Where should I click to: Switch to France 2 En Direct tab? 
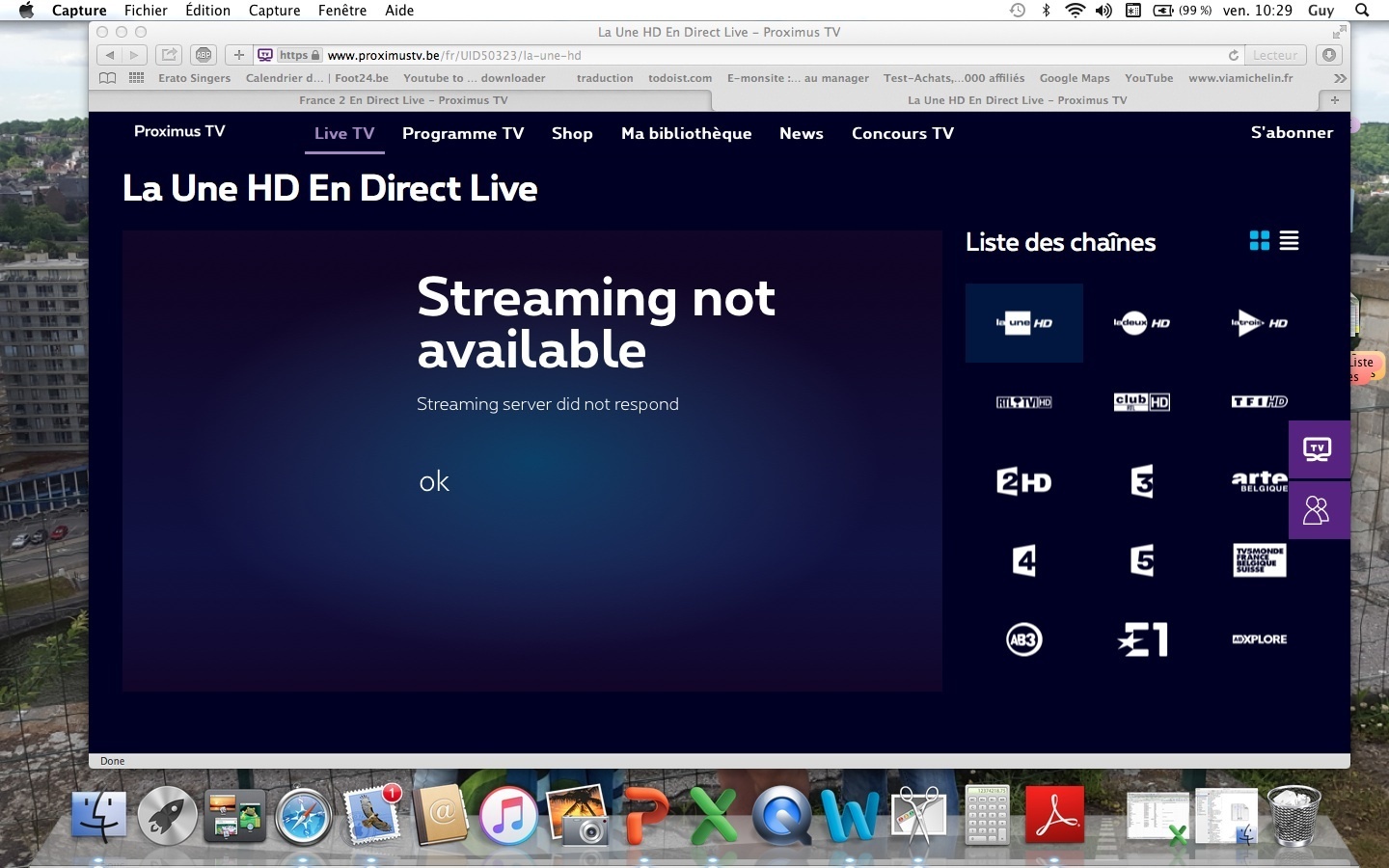tap(401, 100)
